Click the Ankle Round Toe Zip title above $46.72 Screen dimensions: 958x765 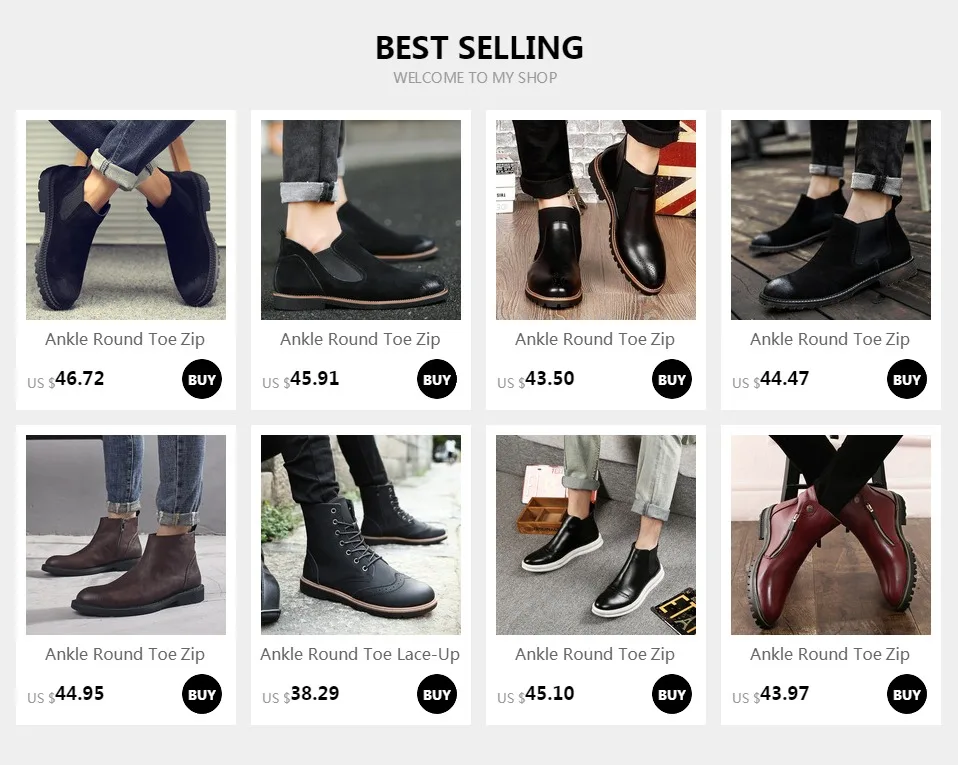click(x=125, y=339)
